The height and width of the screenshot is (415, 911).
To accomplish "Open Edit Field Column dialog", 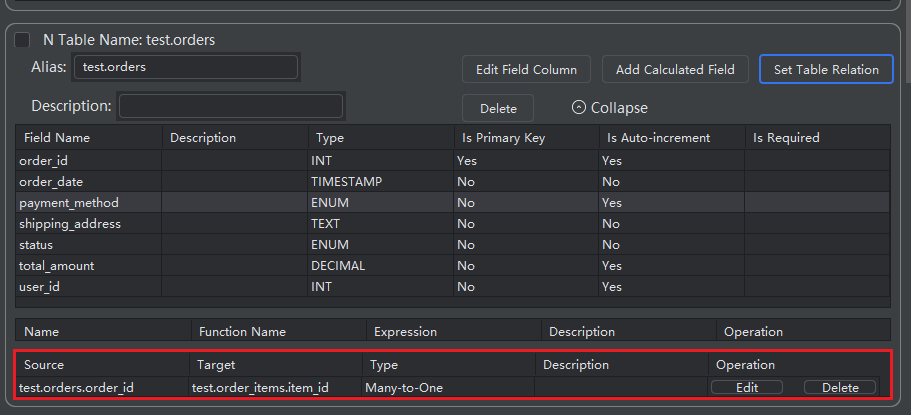I will tap(526, 69).
